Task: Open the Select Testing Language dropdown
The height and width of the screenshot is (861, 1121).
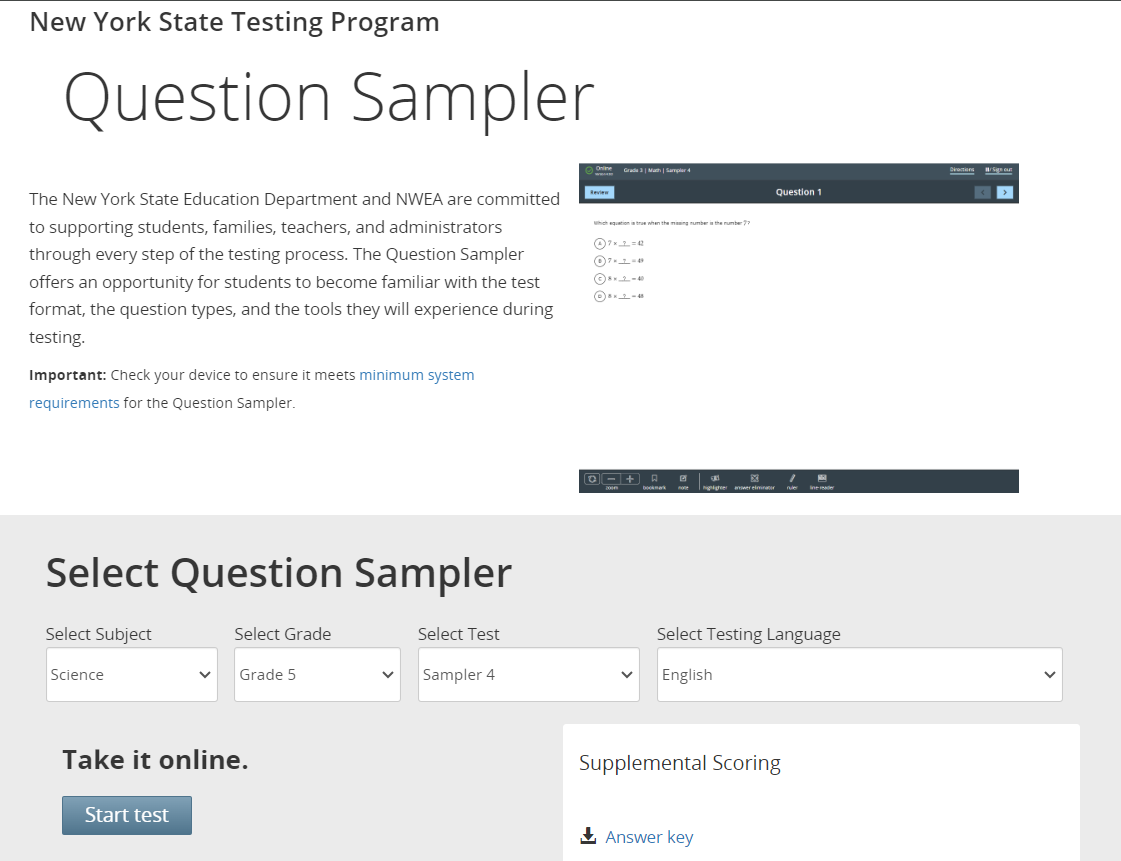Action: (x=859, y=674)
